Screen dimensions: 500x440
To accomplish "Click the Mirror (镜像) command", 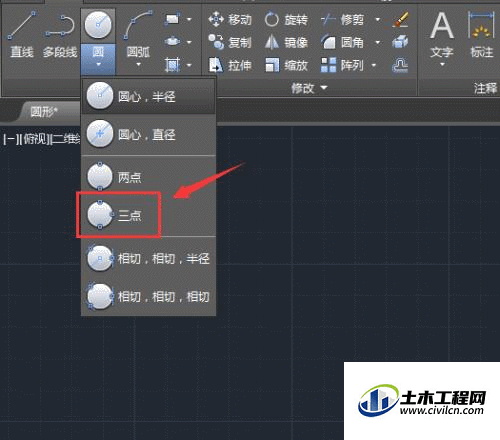I will [286, 42].
